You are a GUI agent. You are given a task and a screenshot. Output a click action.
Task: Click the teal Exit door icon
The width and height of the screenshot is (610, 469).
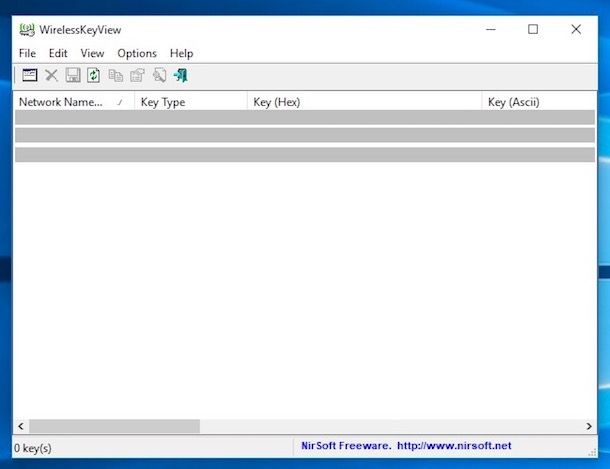click(x=181, y=75)
